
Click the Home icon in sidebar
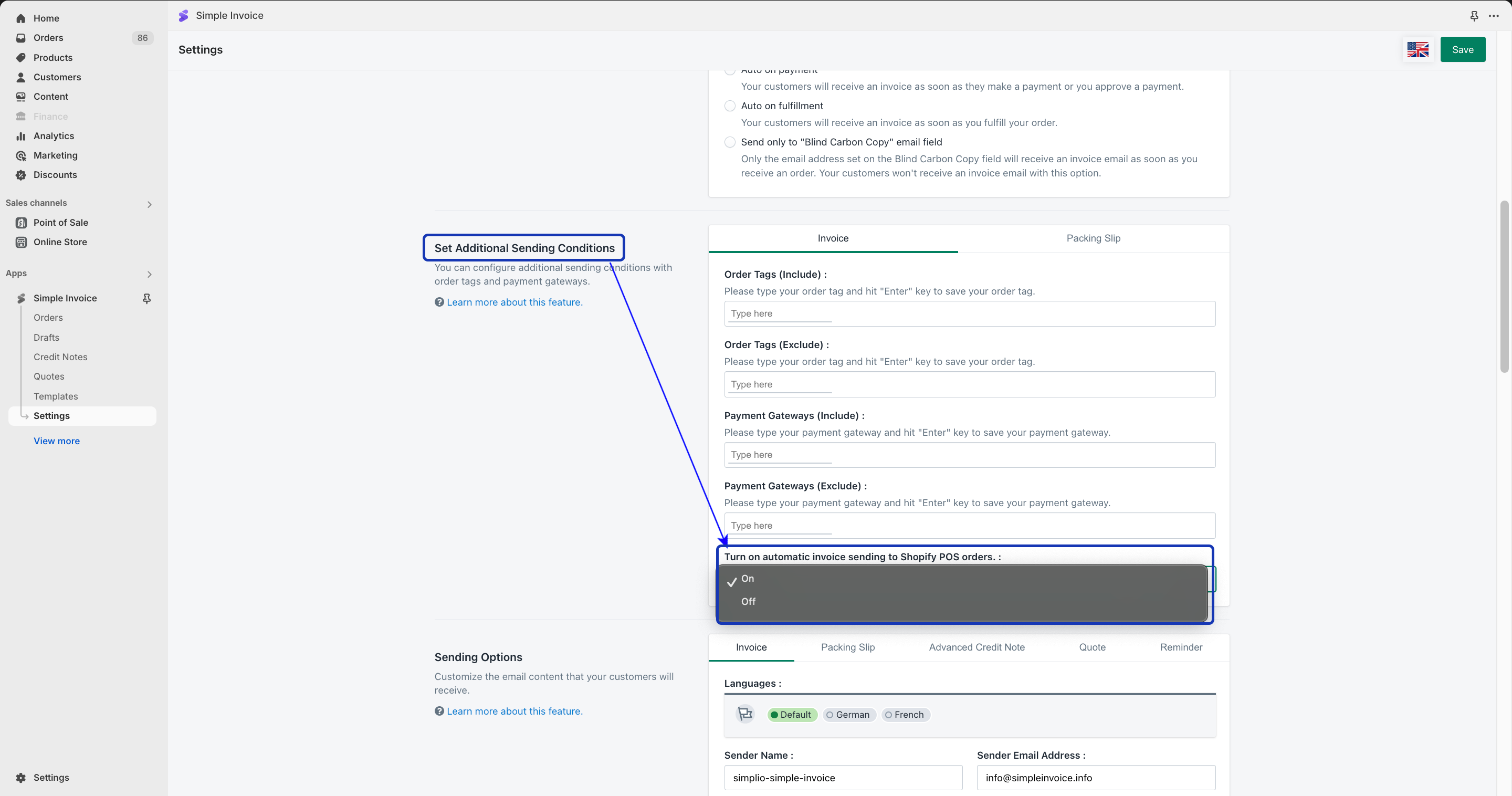(21, 18)
